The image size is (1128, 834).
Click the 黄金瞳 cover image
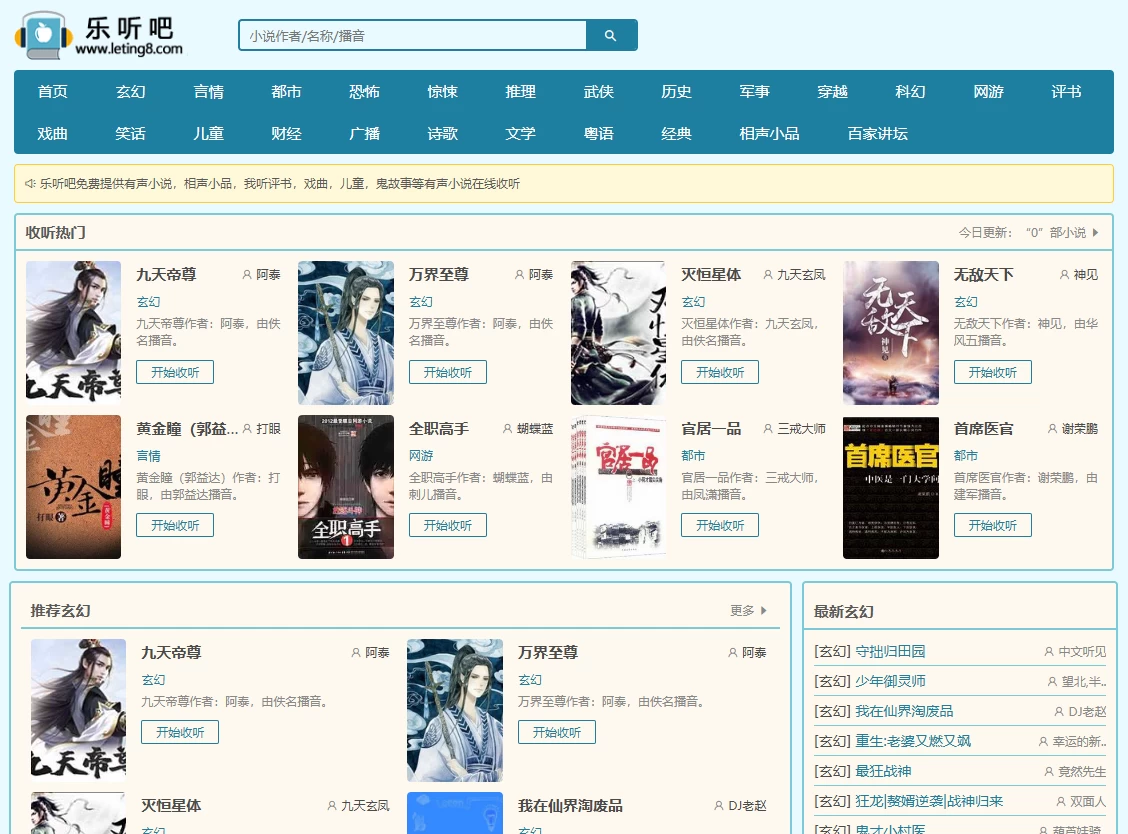[73, 487]
